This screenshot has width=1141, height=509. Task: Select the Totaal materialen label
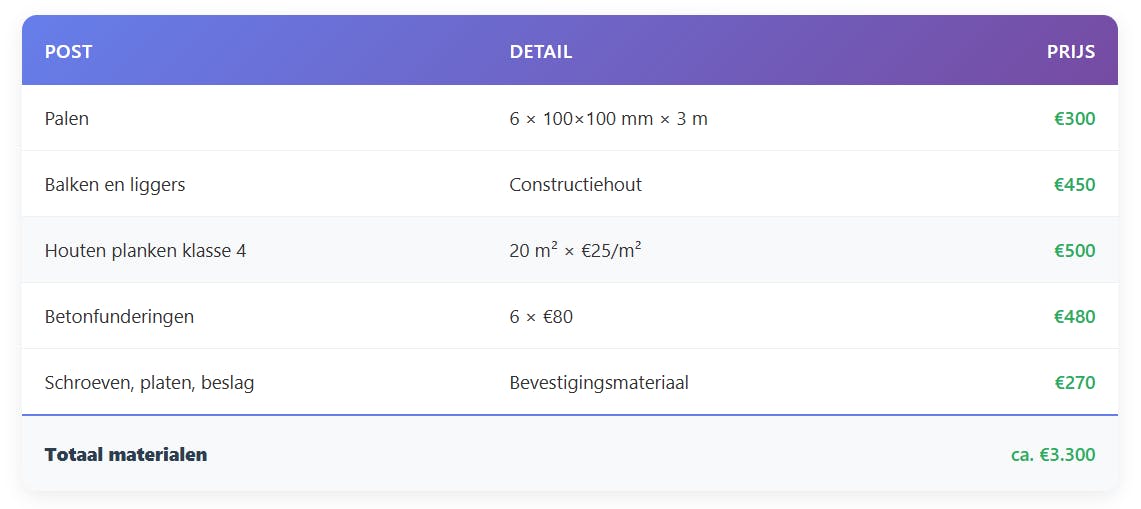coord(126,455)
